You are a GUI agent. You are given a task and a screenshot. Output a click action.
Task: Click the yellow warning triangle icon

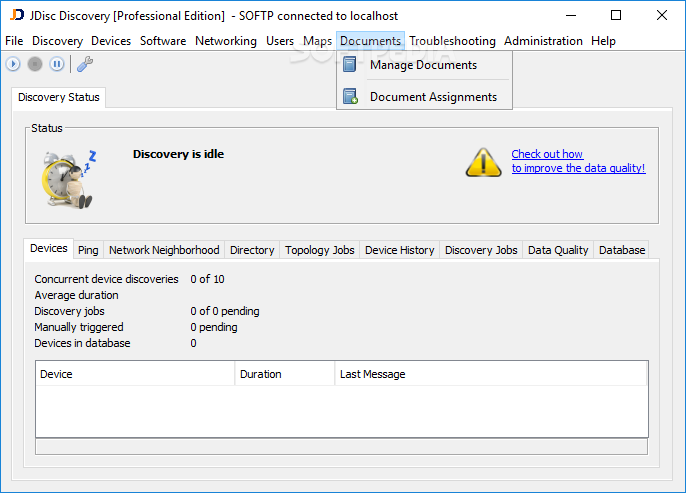coord(483,162)
